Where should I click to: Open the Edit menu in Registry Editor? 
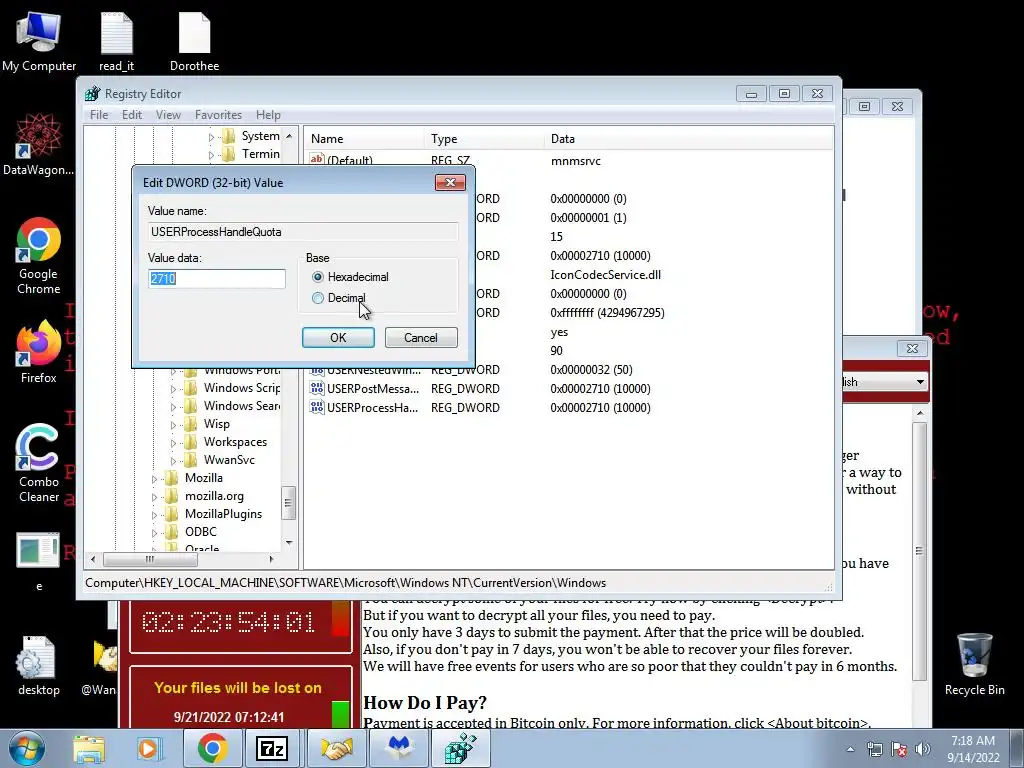(x=131, y=115)
